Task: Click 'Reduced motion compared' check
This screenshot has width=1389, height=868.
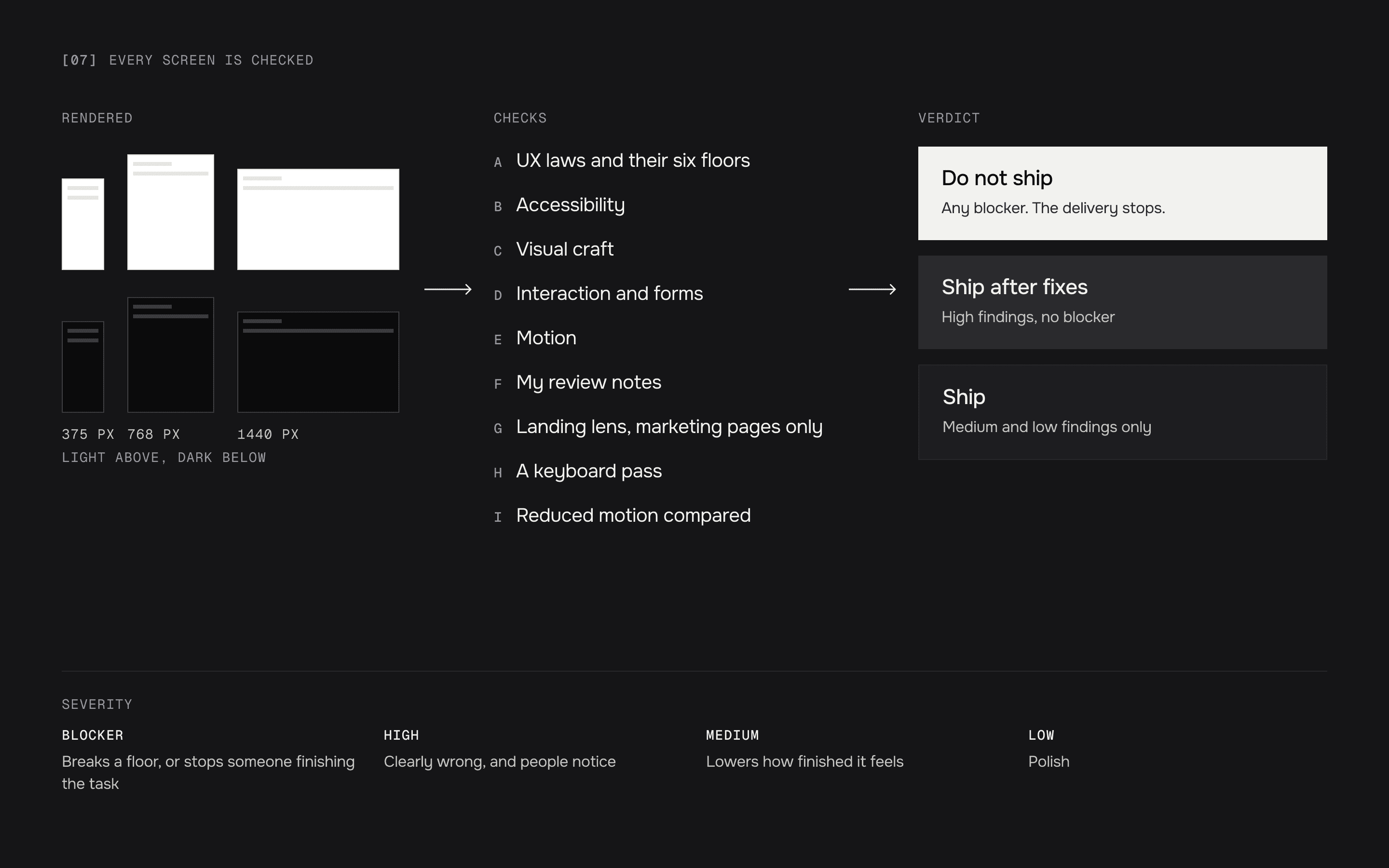Action: tap(633, 515)
